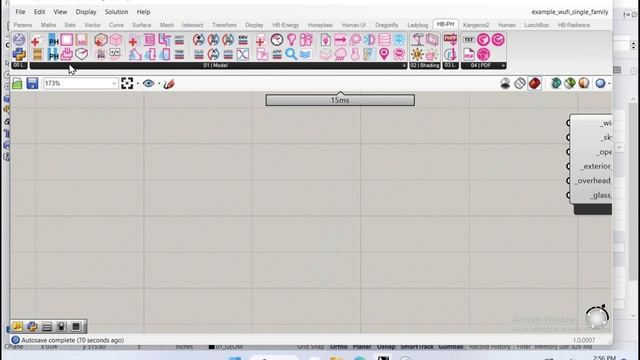Expand the 01 | Model panel arrow
640x360 pixels.
[404, 65]
